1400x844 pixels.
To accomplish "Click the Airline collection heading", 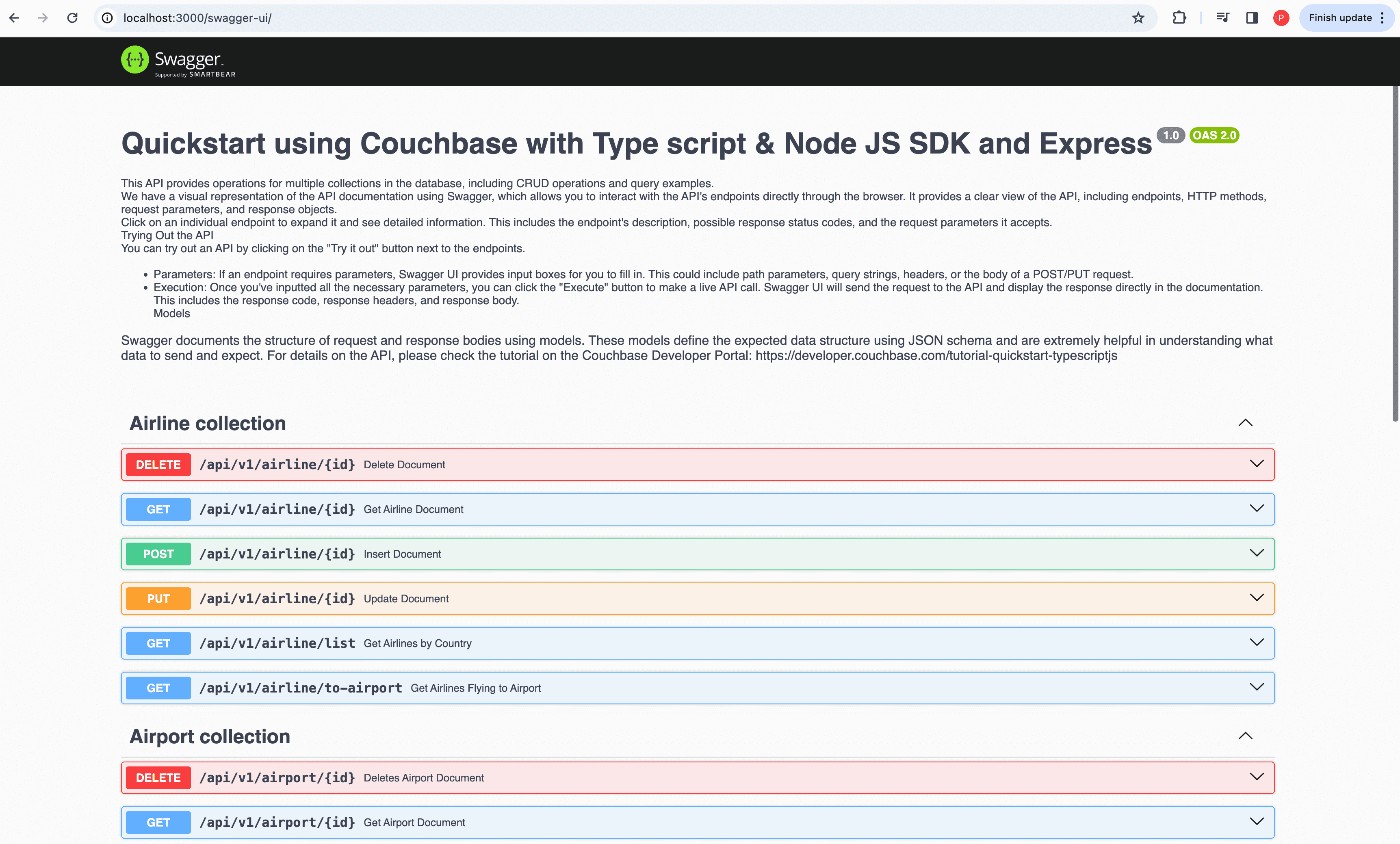I will click(x=207, y=423).
